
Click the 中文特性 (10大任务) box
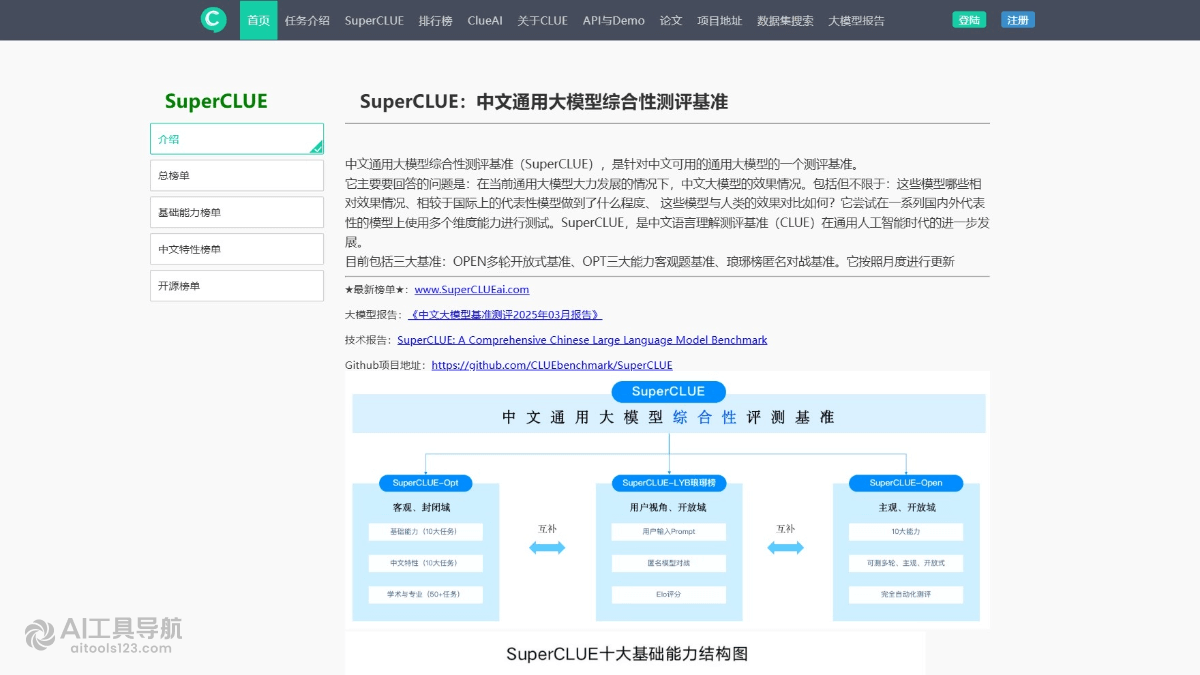tap(426, 563)
